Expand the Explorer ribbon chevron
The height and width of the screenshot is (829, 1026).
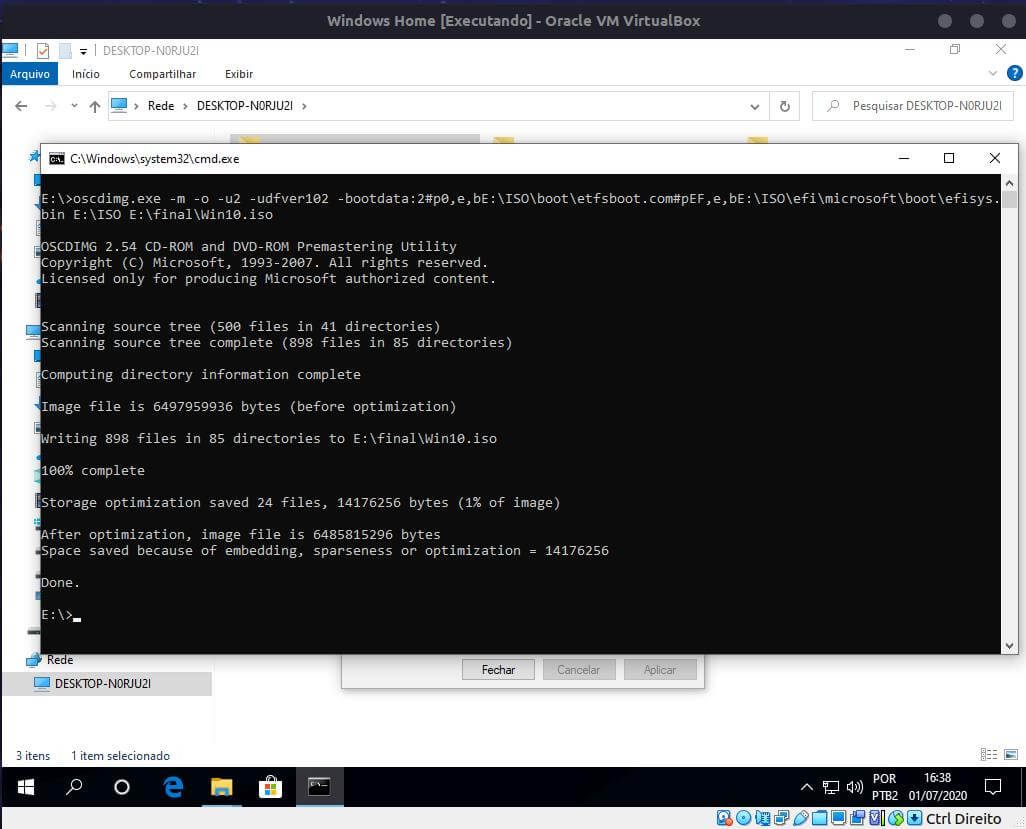point(993,73)
